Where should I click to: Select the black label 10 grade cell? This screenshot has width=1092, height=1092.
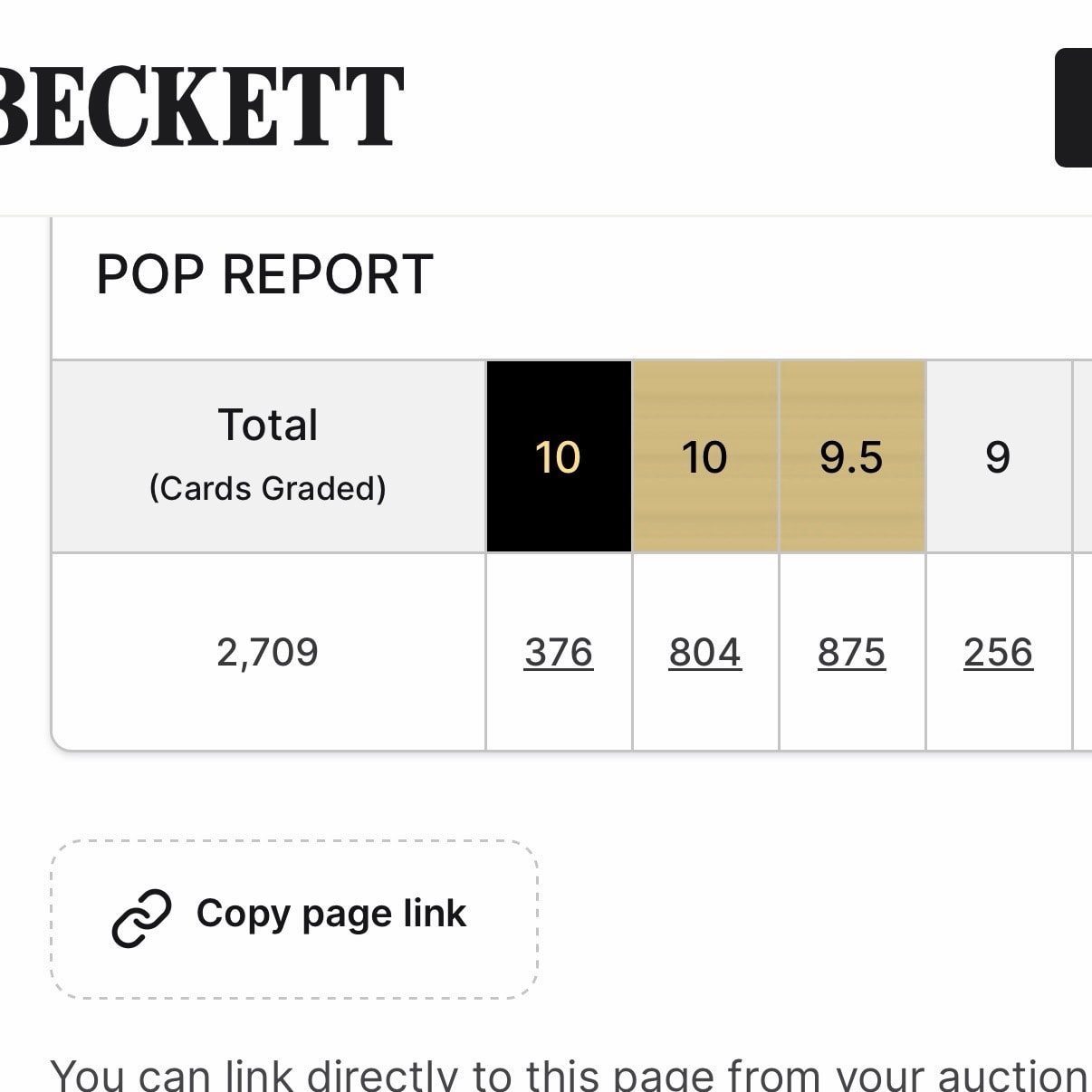(559, 456)
